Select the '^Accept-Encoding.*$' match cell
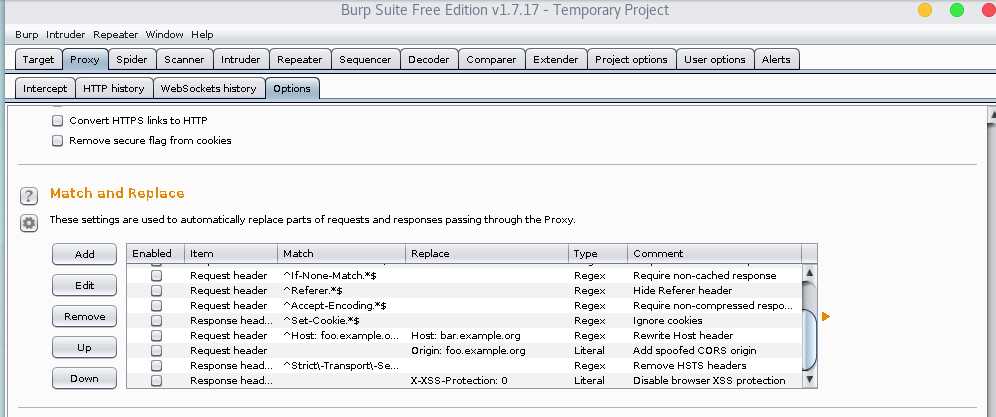The image size is (996, 417). (x=342, y=305)
